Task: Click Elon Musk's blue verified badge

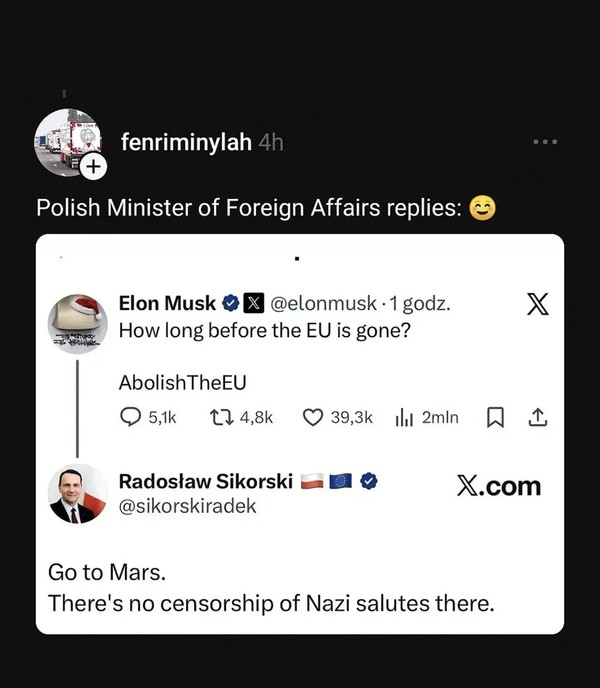Action: click(x=229, y=303)
